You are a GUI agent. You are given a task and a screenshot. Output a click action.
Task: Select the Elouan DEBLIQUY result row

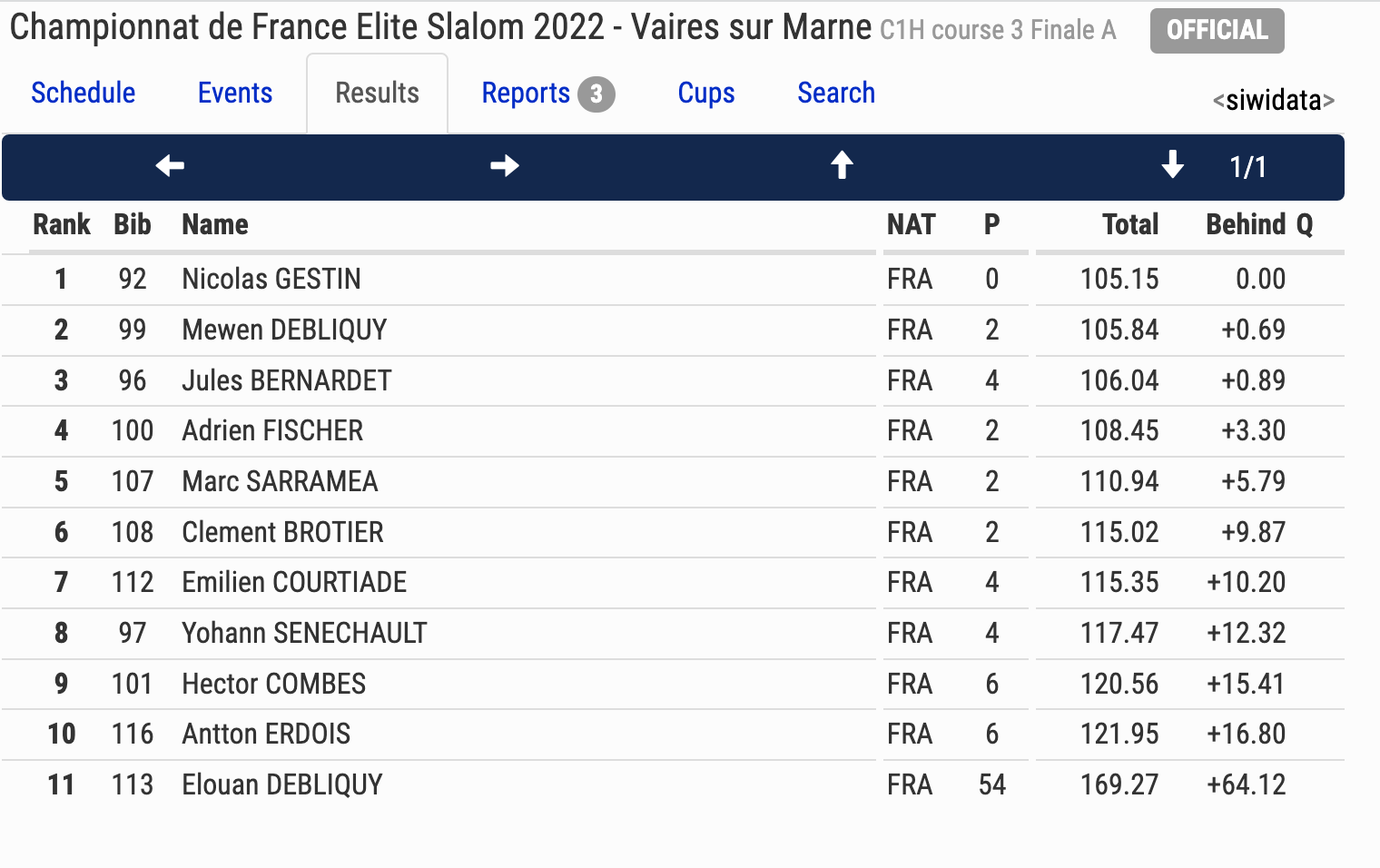click(673, 784)
